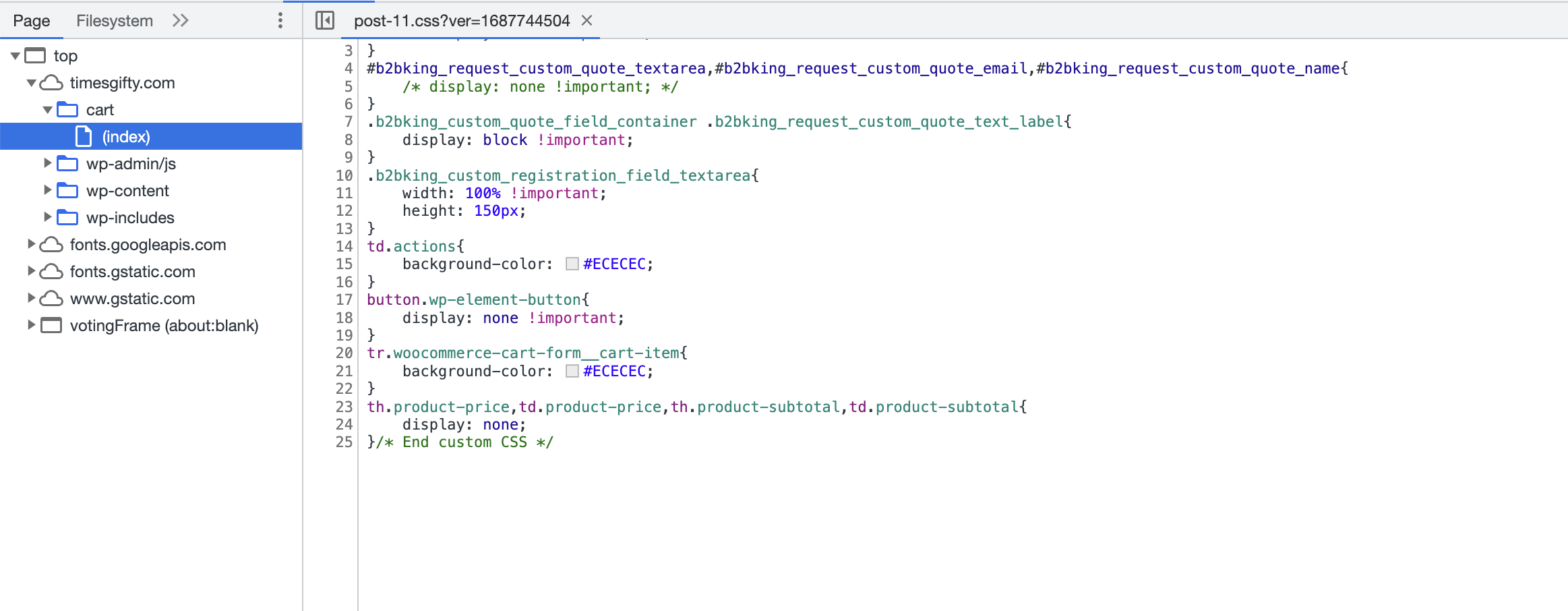1568x611 pixels.
Task: Open the more tabs chevron next to Filesystem
Action: point(180,20)
